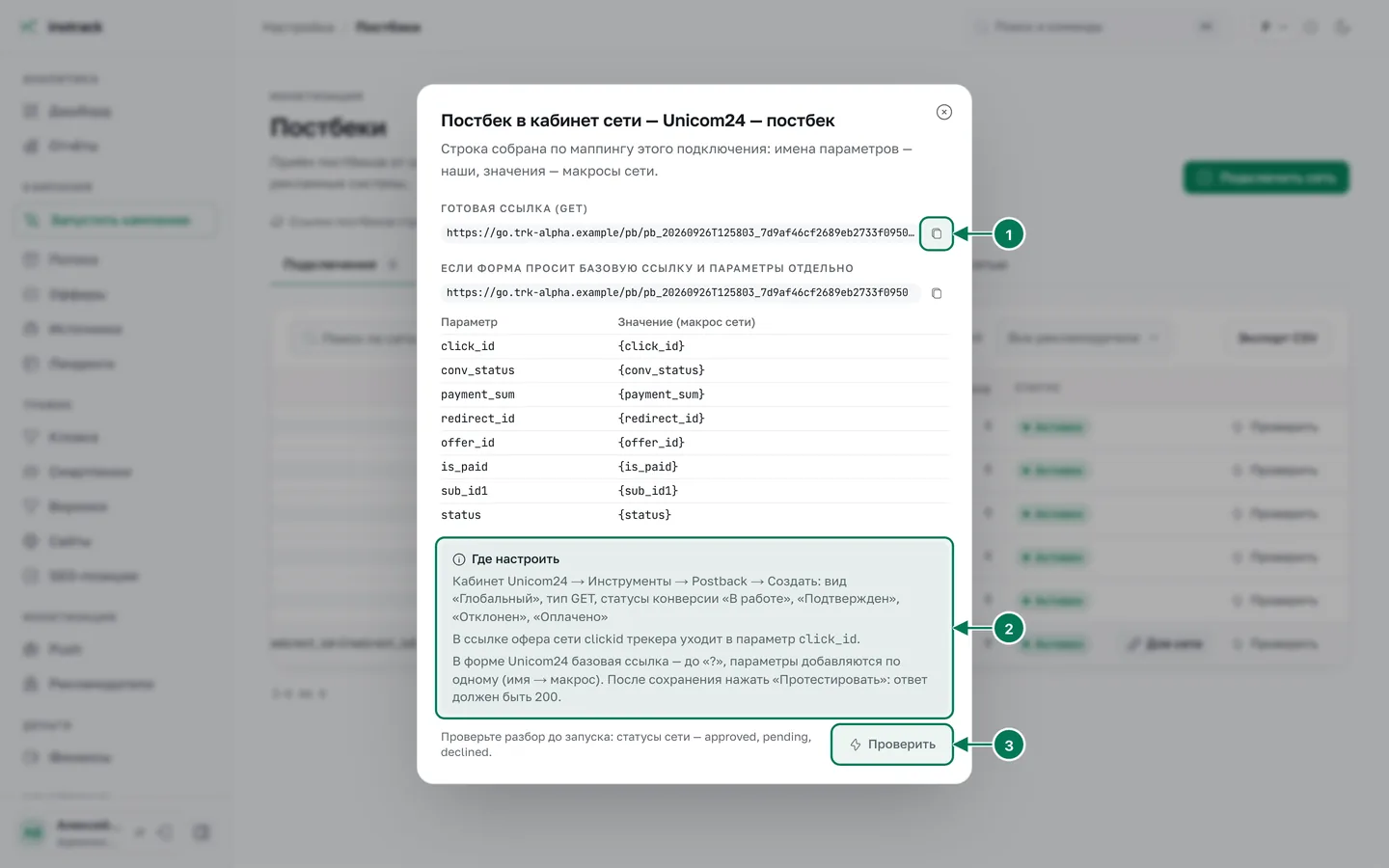Select the sub_id1 parameter name
Screen dimensions: 1389x868
pos(464,491)
